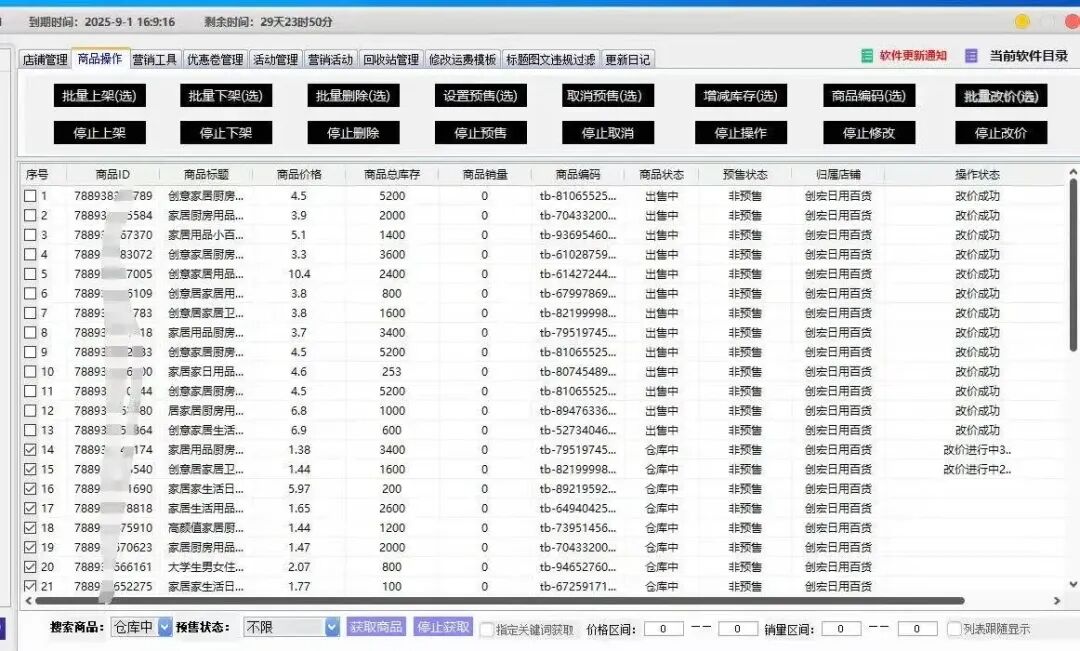Image resolution: width=1080 pixels, height=651 pixels.
Task: Switch to the 营销活动 tab
Action: pos(330,60)
